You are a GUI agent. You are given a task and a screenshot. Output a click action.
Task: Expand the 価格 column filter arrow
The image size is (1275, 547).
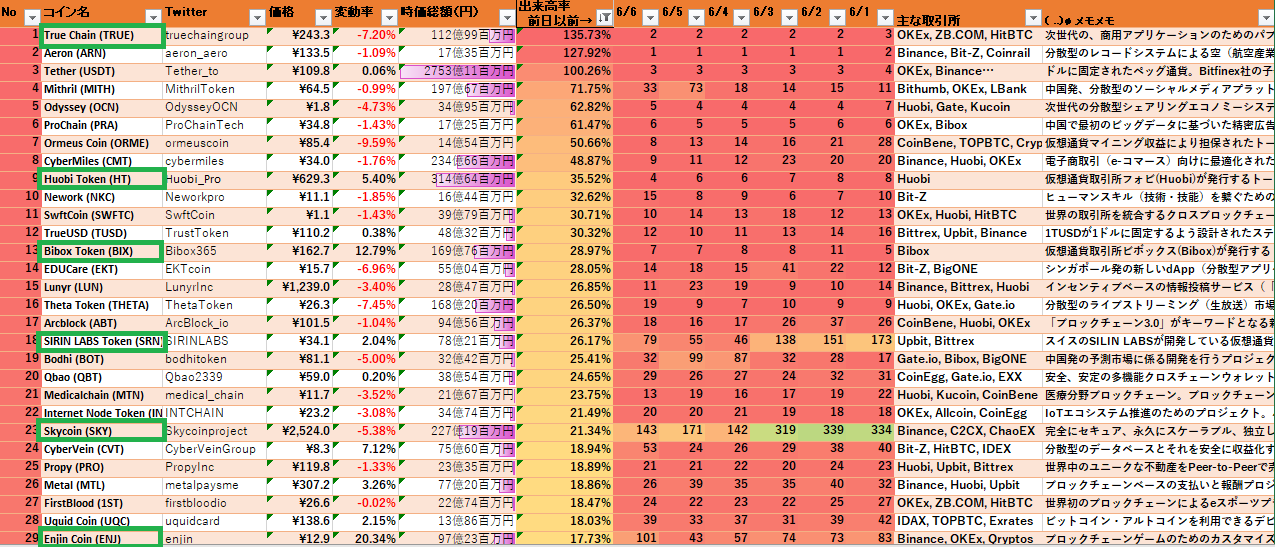(320, 17)
